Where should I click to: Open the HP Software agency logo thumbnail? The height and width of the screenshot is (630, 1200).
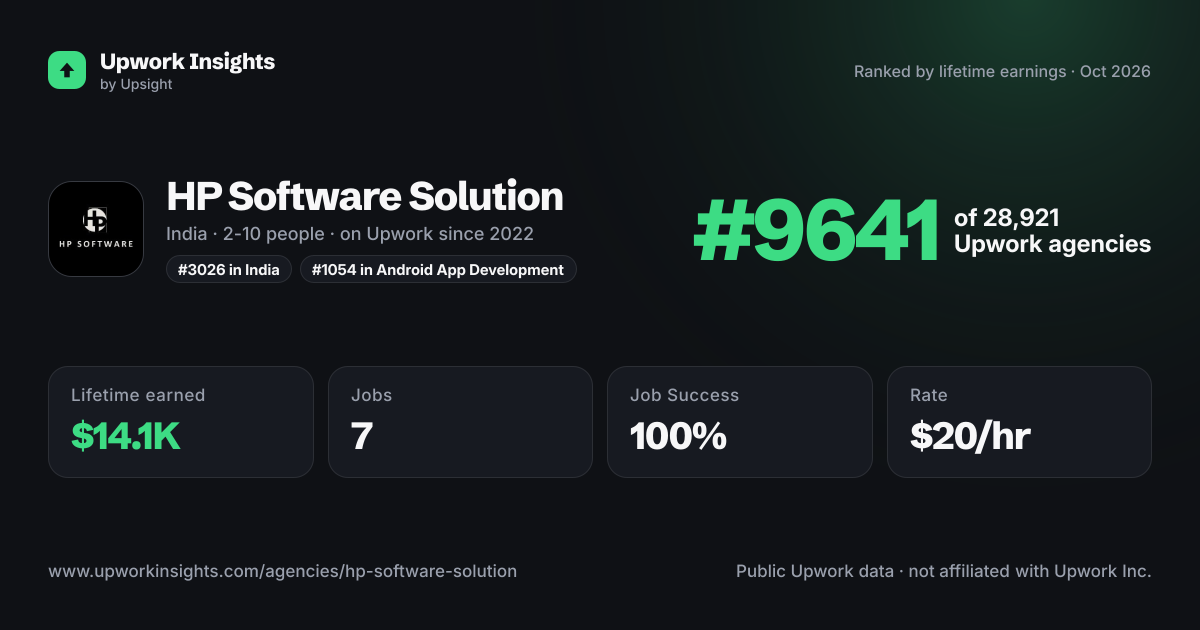[x=96, y=229]
